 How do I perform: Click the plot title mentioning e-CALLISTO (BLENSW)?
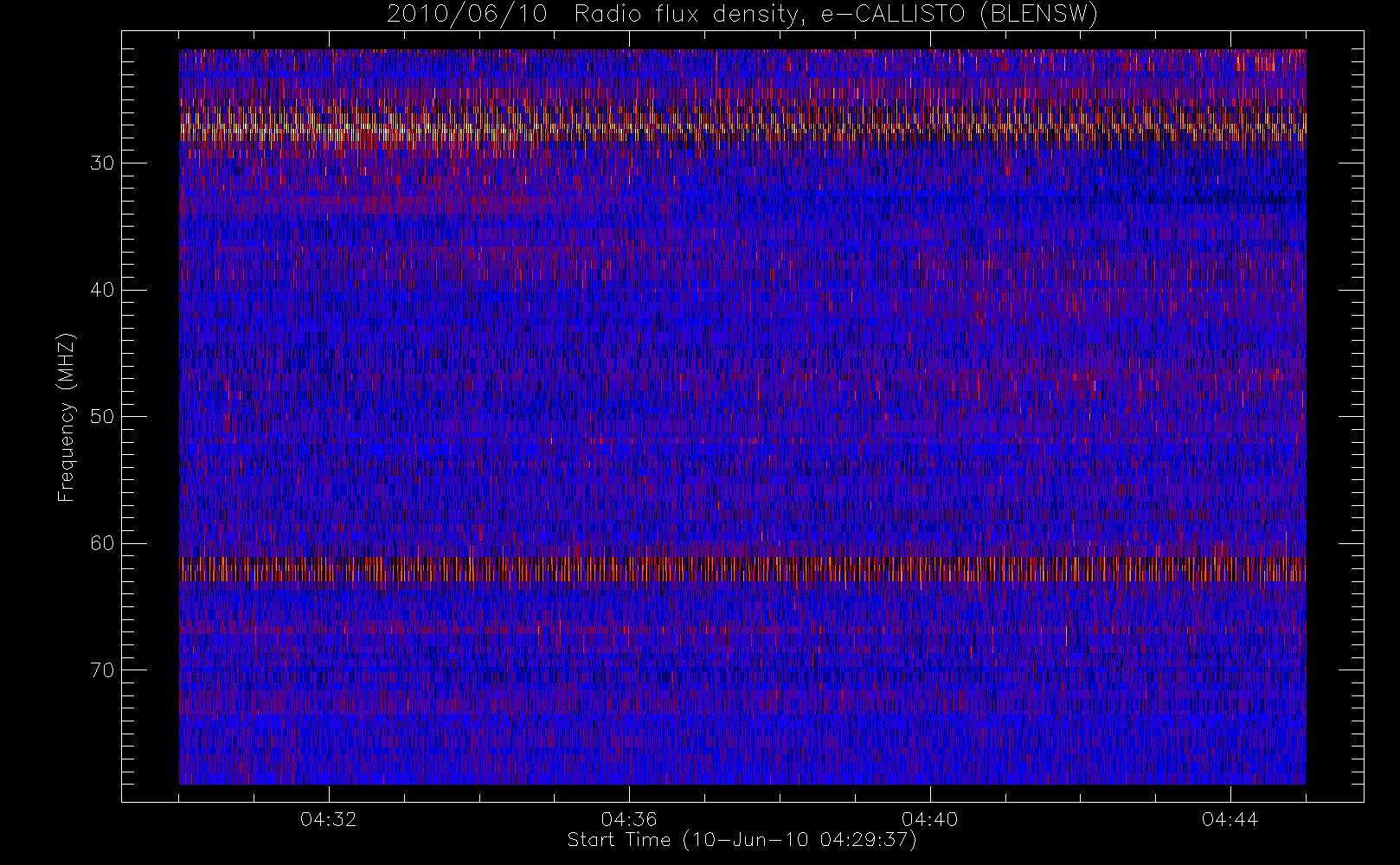[x=742, y=15]
